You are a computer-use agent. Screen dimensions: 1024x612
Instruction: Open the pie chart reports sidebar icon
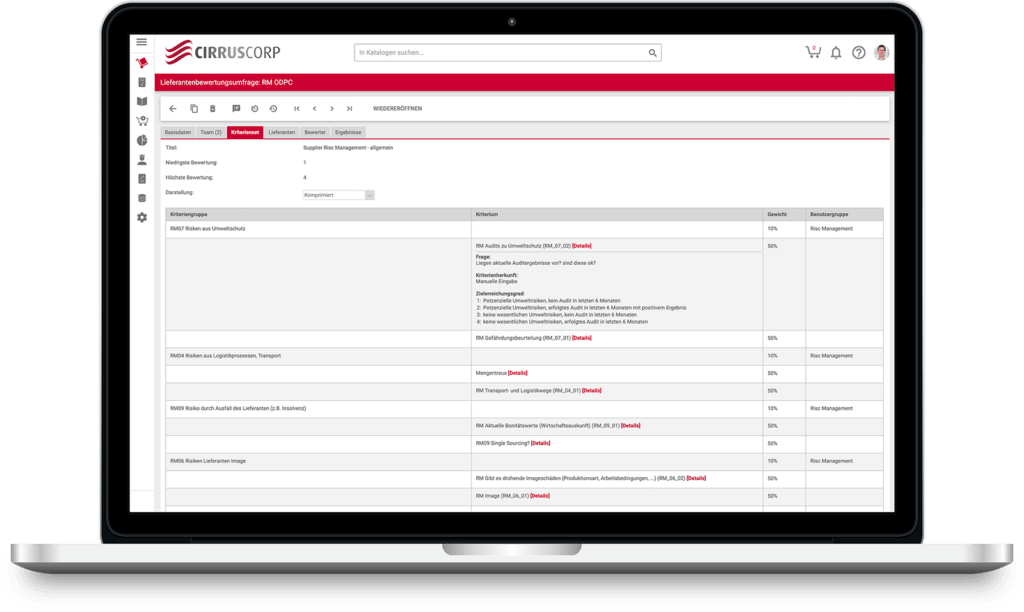coord(141,140)
